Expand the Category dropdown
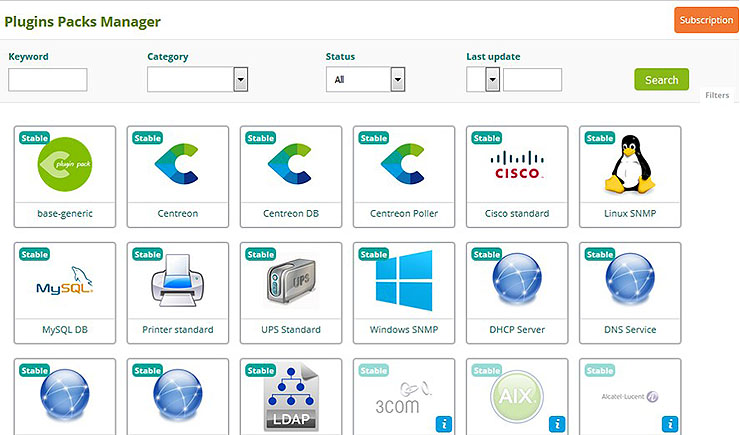Viewport: 740px width, 435px height. pos(240,80)
